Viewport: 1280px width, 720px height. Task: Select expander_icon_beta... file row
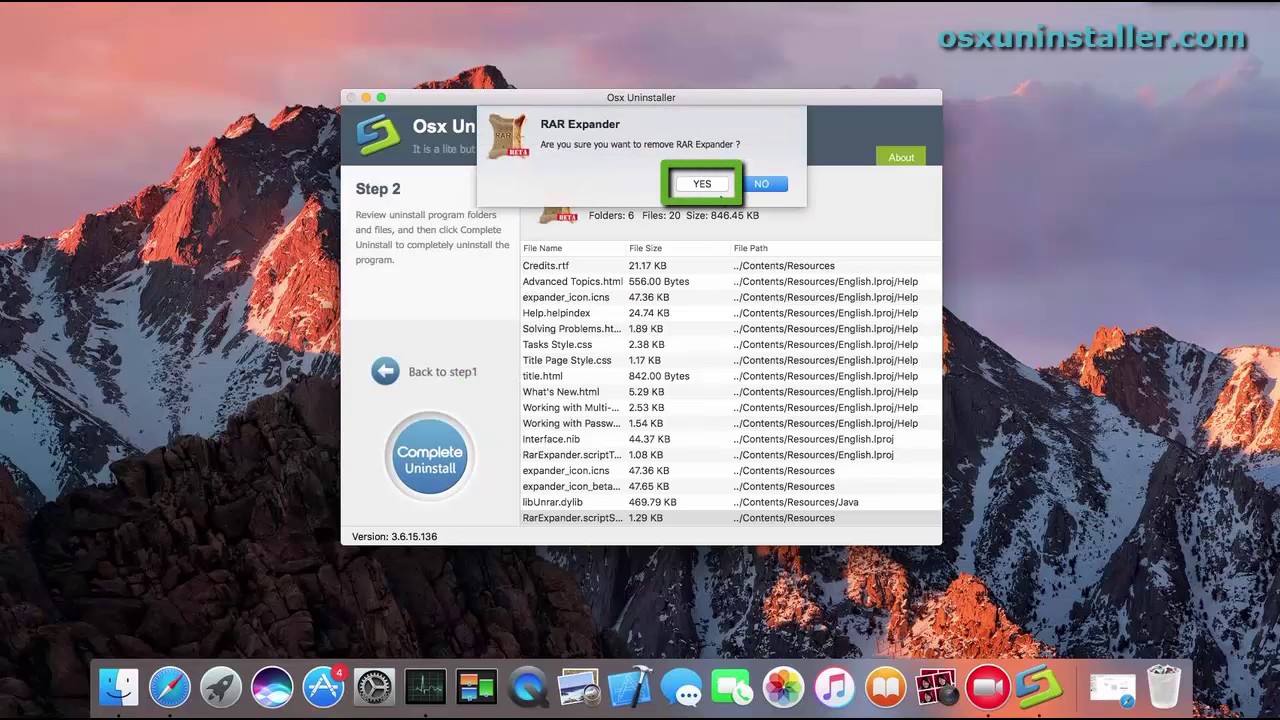(x=731, y=486)
